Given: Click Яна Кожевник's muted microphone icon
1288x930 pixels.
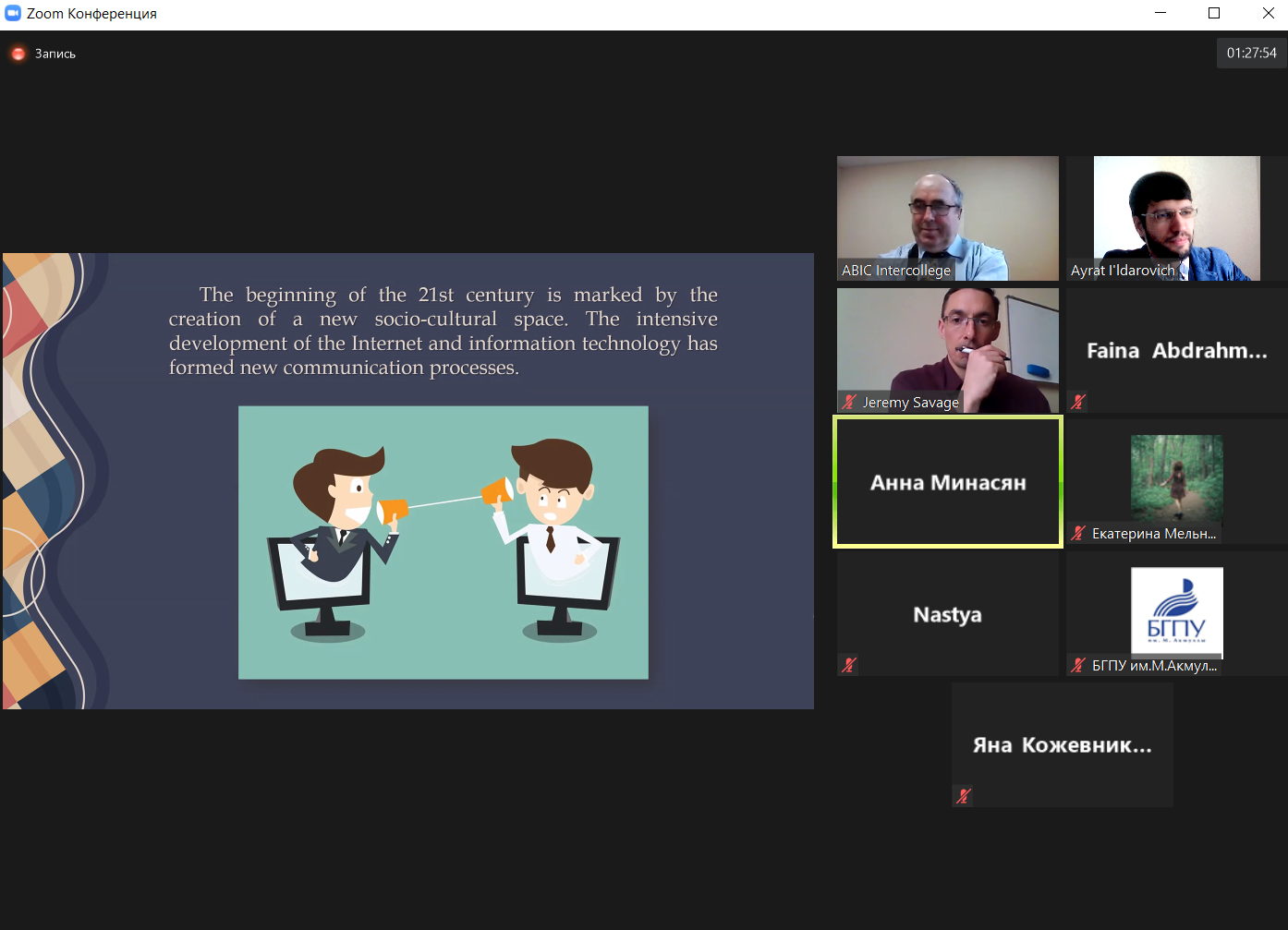Looking at the screenshot, I should (964, 796).
